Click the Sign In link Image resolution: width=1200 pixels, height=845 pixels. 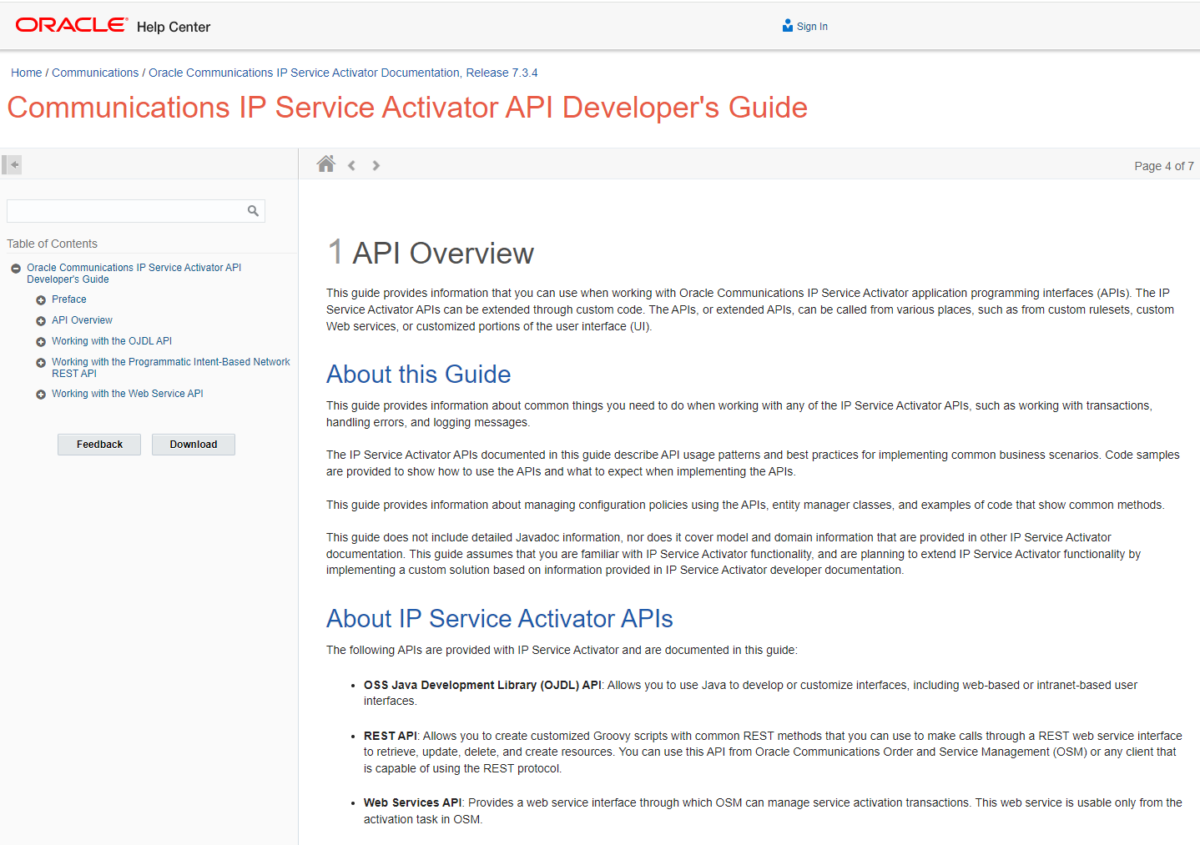pyautogui.click(x=812, y=27)
